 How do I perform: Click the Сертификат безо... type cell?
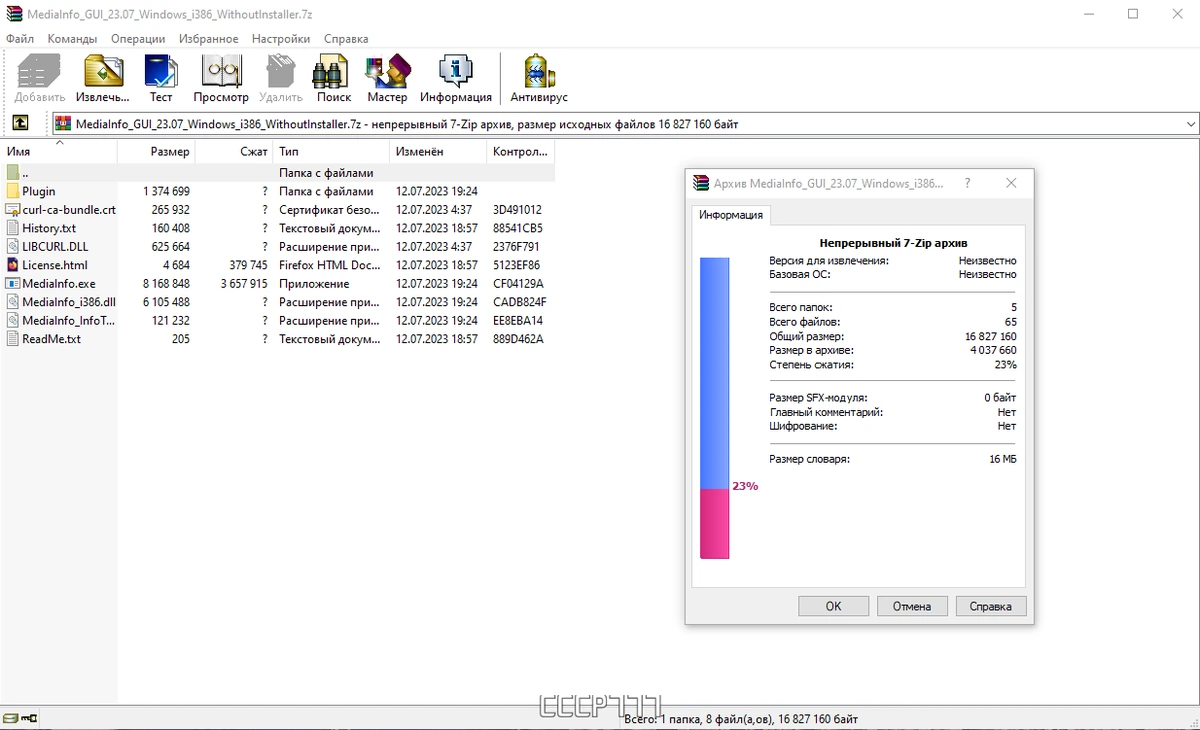click(x=329, y=210)
